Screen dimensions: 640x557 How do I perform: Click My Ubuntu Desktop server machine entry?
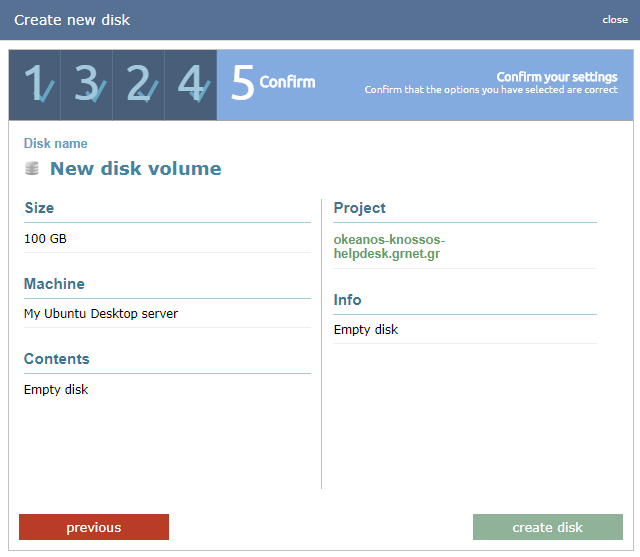click(101, 314)
